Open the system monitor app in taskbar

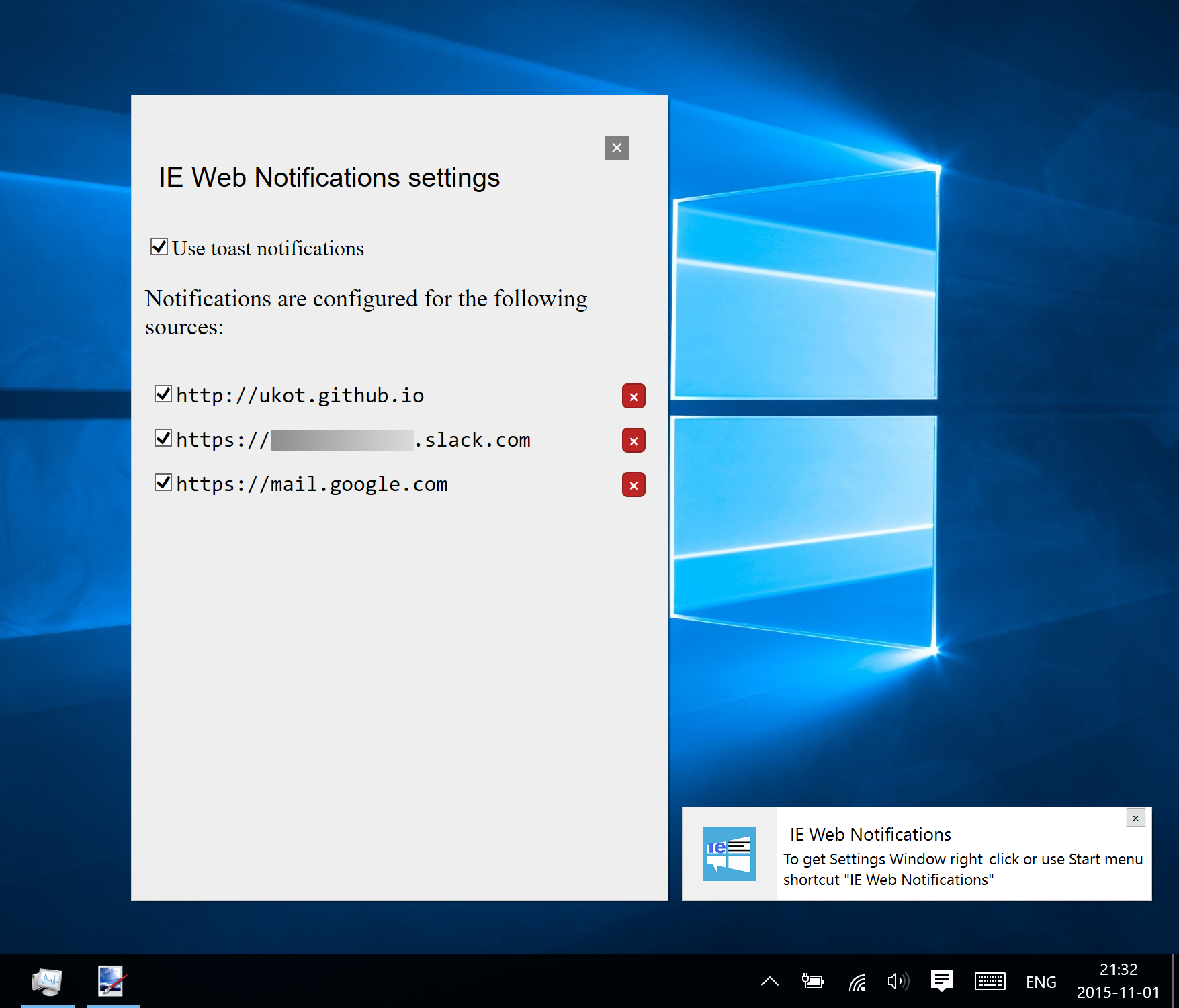[47, 981]
